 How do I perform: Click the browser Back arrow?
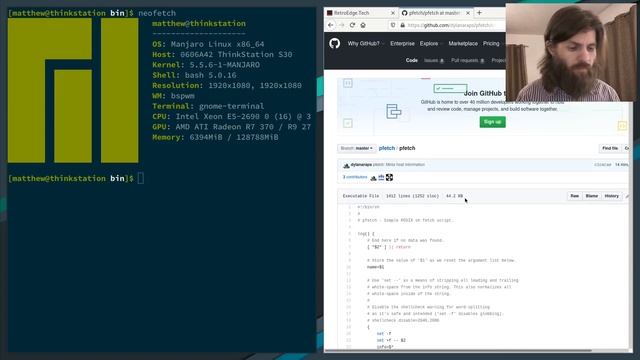point(331,25)
